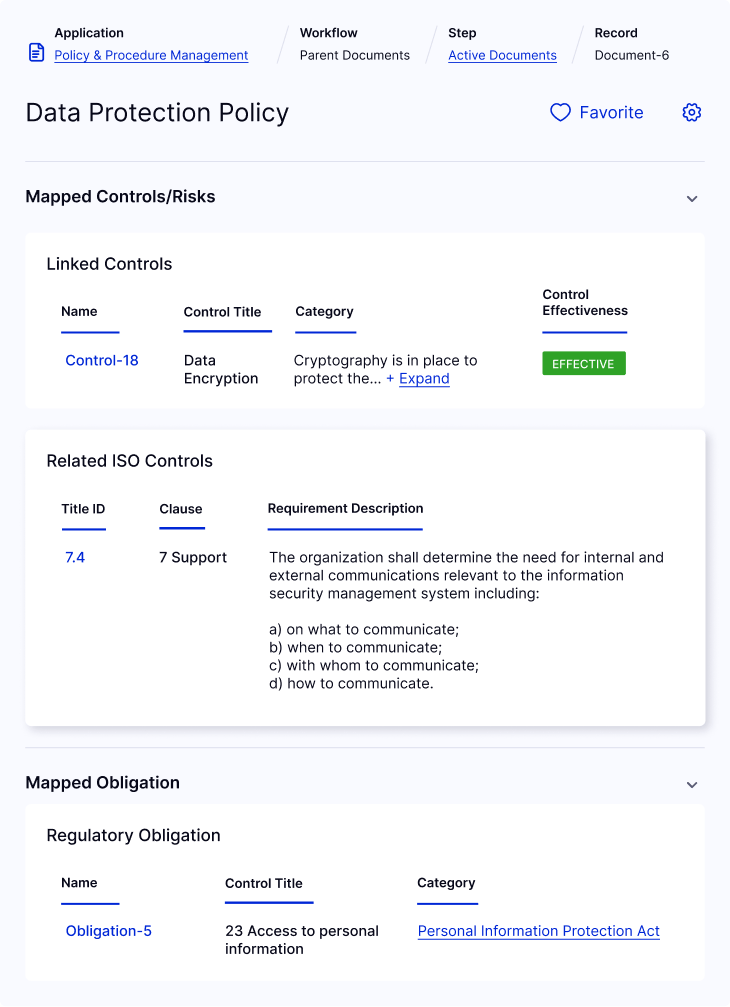Collapse the Mapped Obligation section chevron
Screen dimensions: 730x1007
point(691,785)
